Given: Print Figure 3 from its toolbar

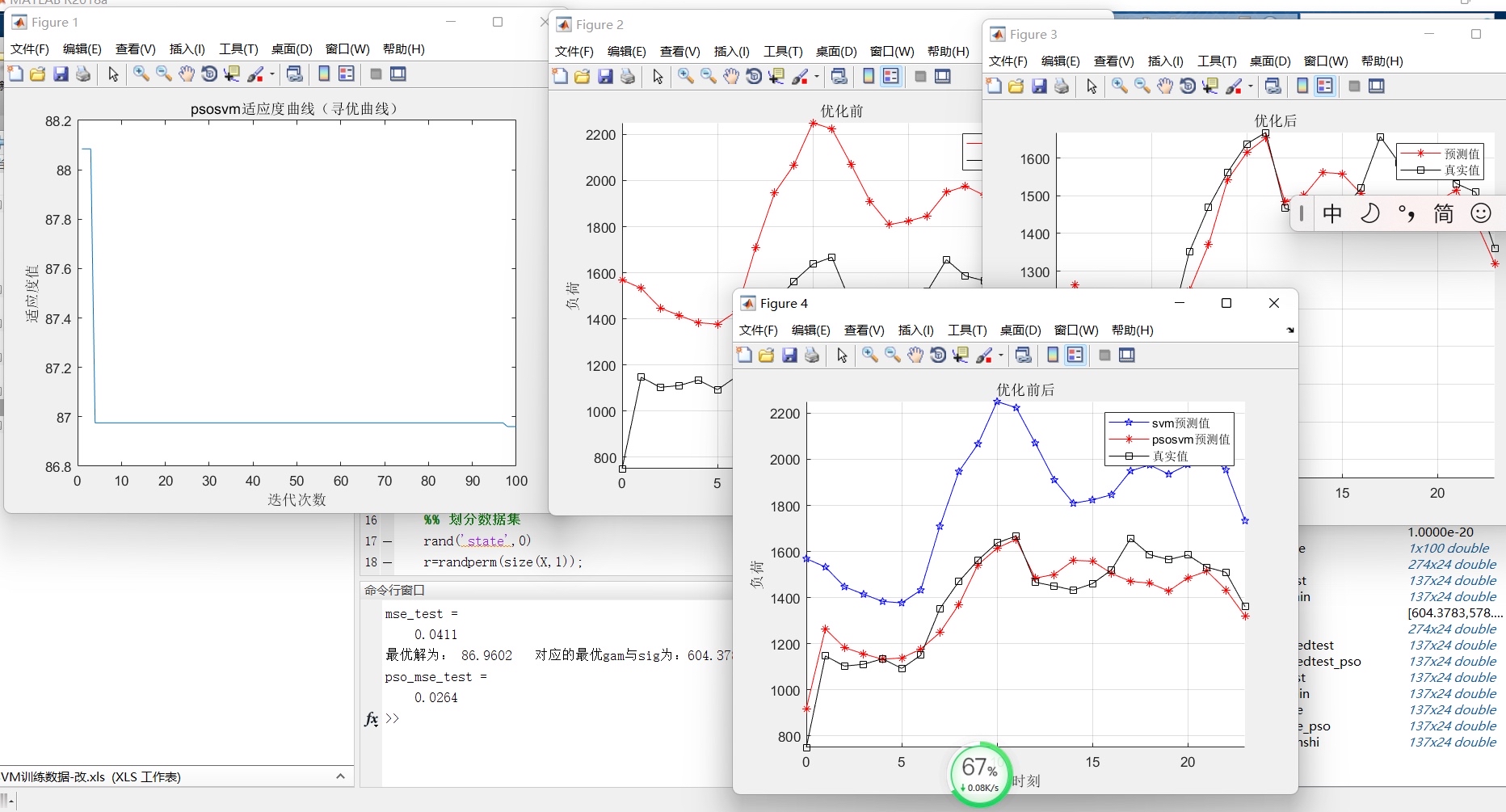Looking at the screenshot, I should click(1062, 86).
